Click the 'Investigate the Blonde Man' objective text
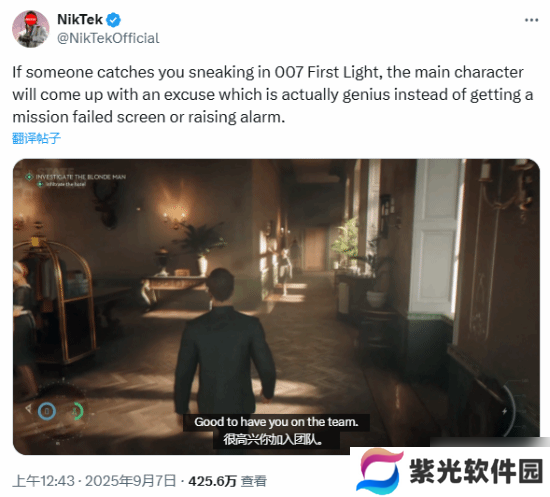This screenshot has width=550, height=497. pyautogui.click(x=81, y=177)
